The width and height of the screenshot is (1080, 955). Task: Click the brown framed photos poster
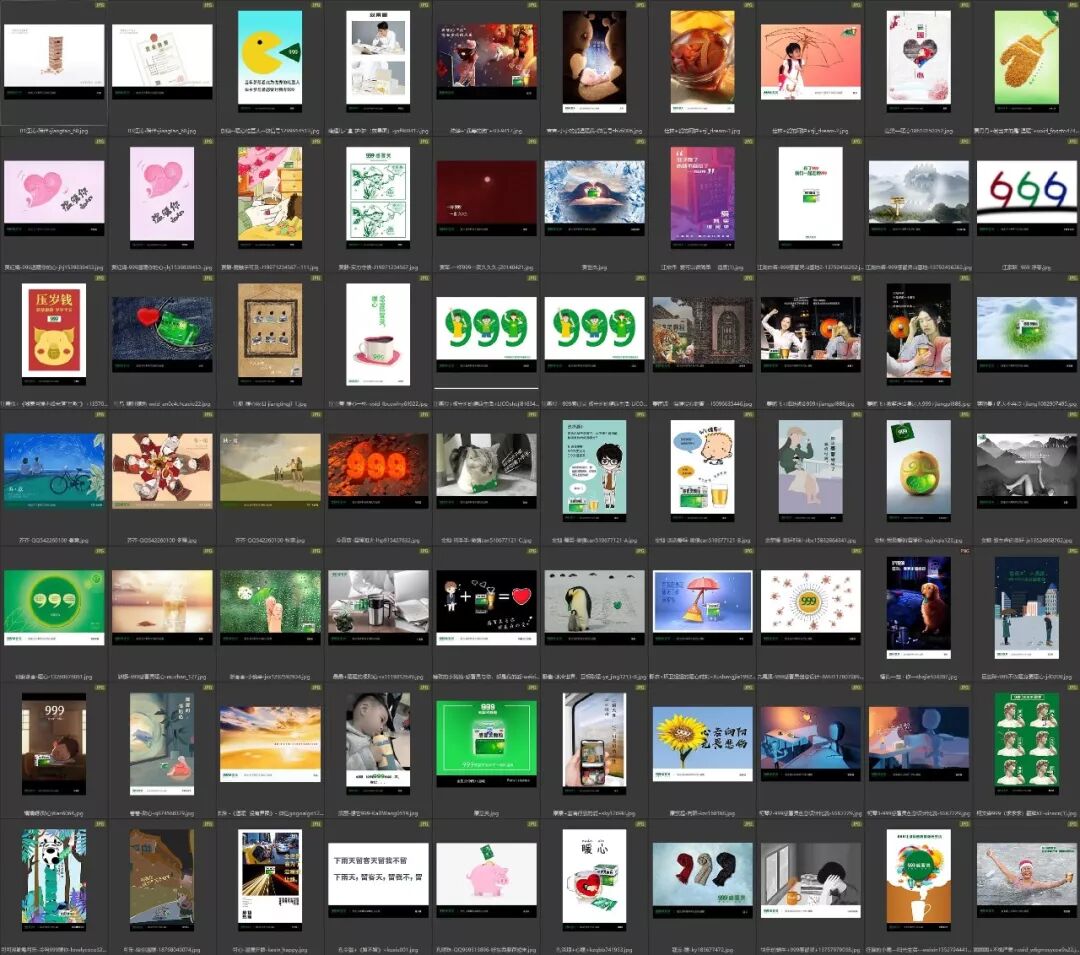click(x=270, y=335)
